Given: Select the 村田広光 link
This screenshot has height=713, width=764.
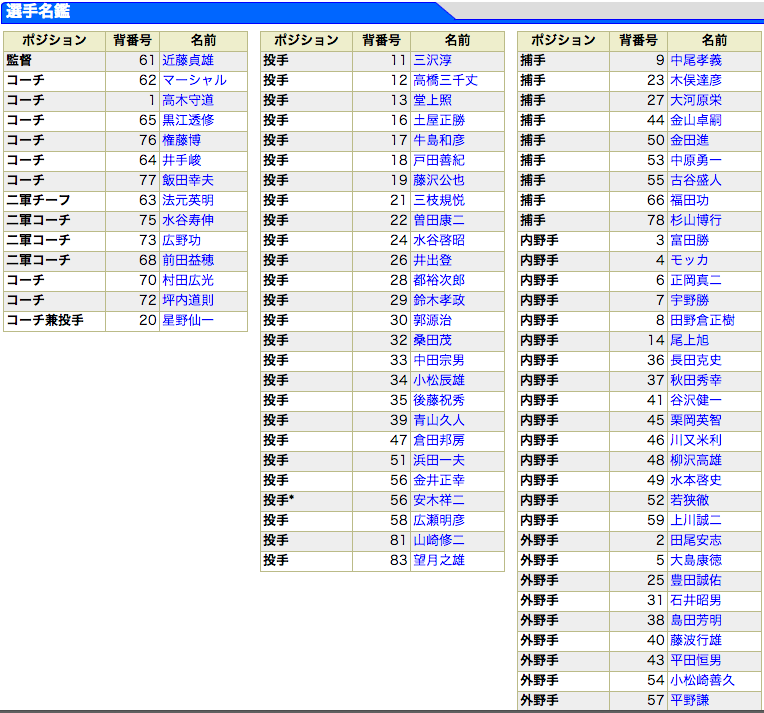Looking at the screenshot, I should click(188, 280).
